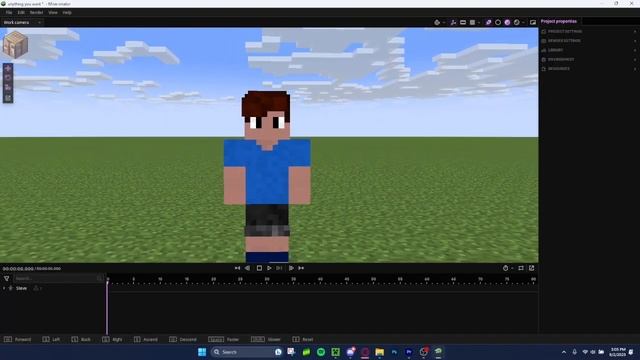Select the bottom tool in viewport toolbar
The image size is (640, 360).
(8, 98)
